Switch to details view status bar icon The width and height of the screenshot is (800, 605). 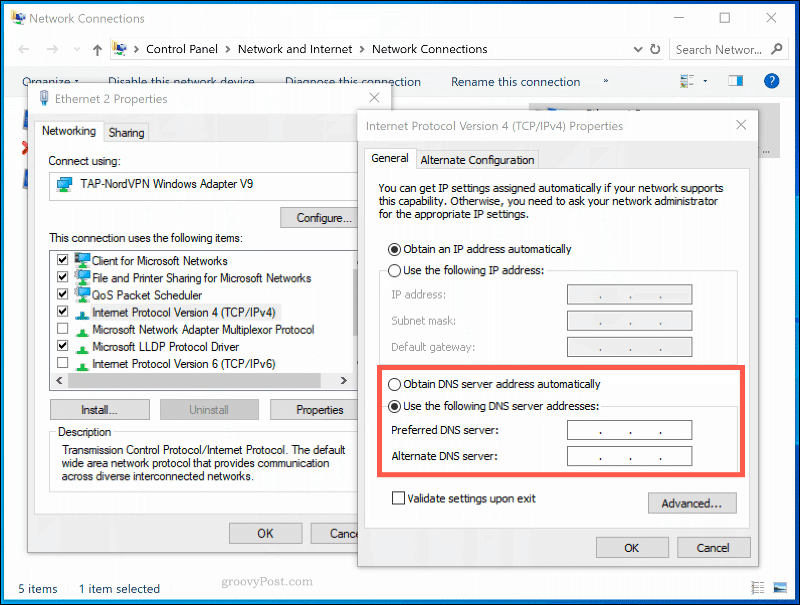click(x=758, y=588)
